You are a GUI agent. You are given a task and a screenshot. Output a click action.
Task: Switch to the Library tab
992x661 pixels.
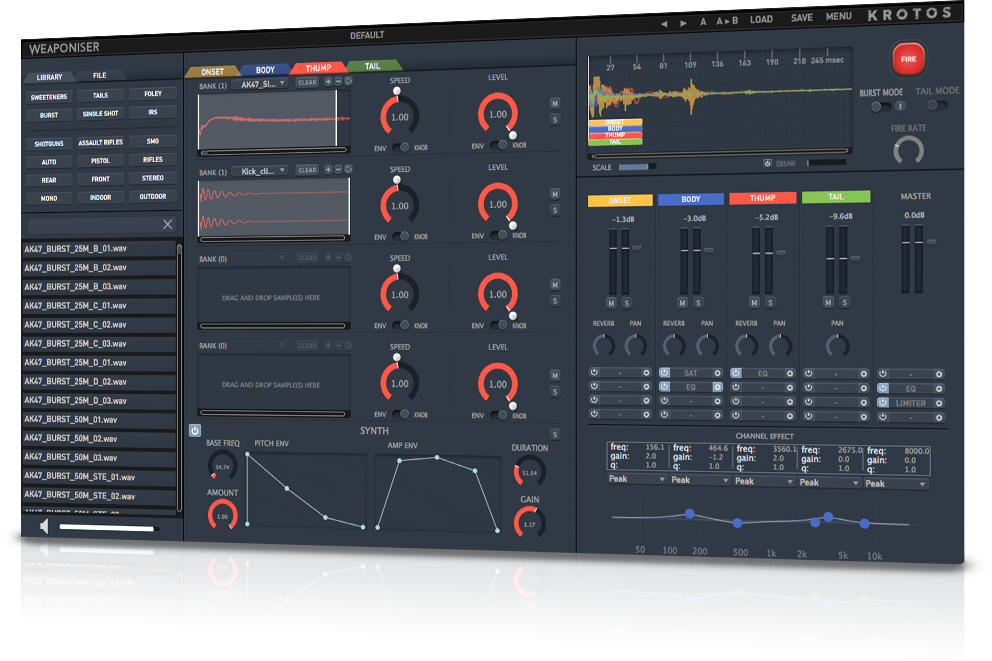(x=49, y=77)
